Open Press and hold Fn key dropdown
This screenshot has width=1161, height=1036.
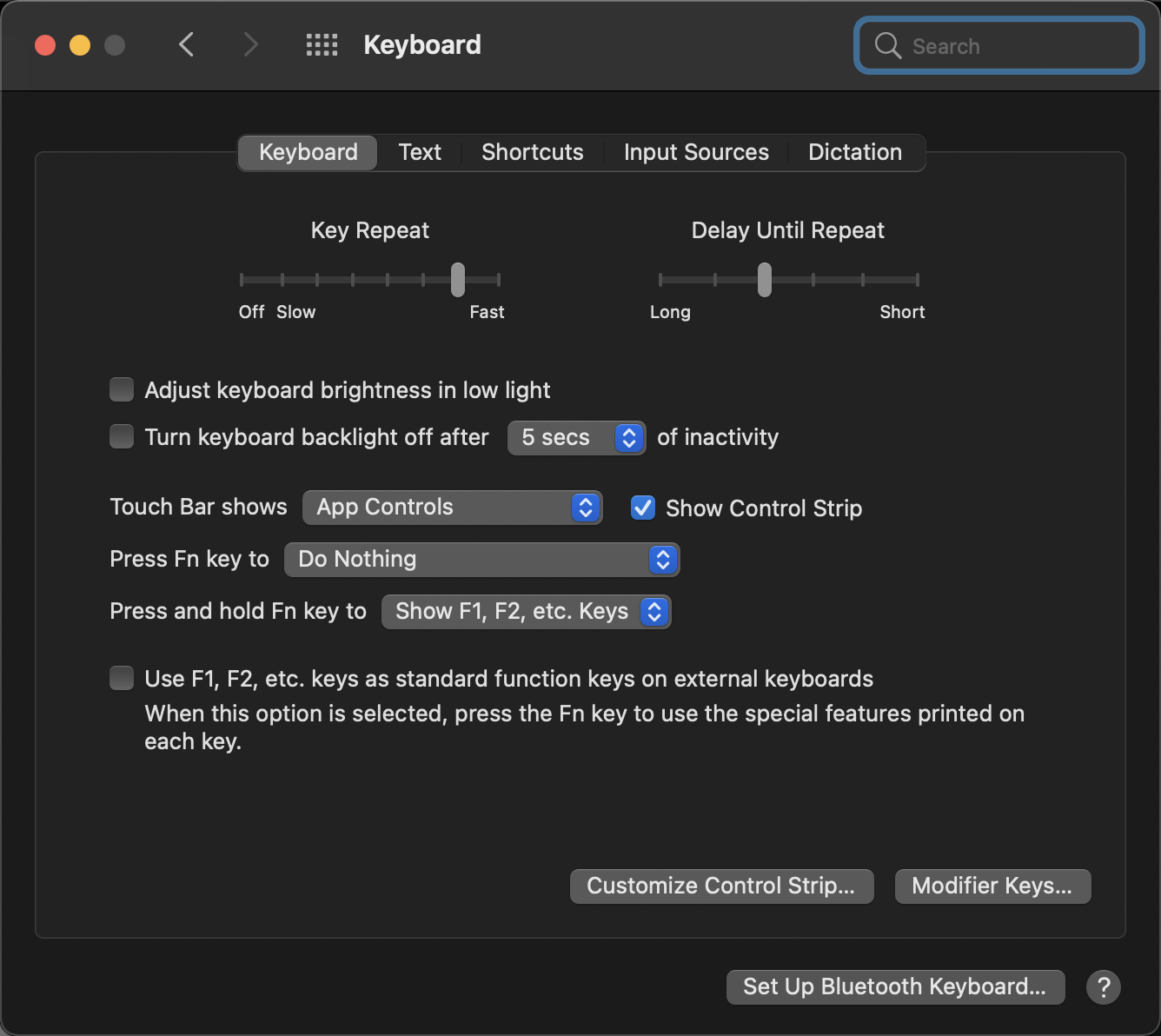coord(526,612)
